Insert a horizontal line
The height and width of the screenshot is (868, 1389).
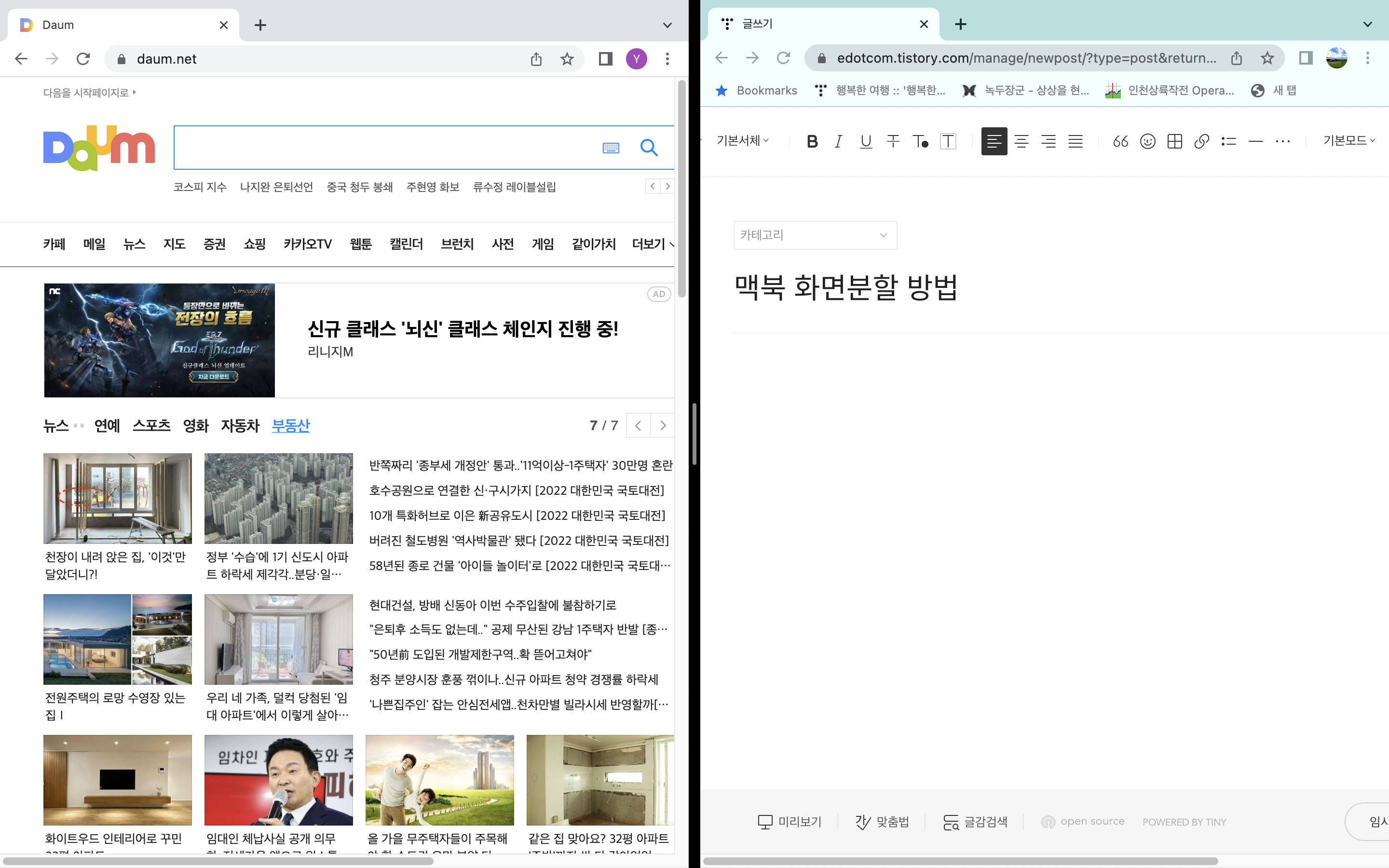1255,141
